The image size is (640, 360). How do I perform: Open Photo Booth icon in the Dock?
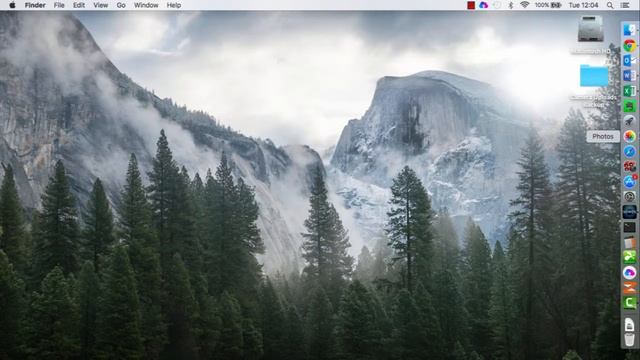point(629,167)
